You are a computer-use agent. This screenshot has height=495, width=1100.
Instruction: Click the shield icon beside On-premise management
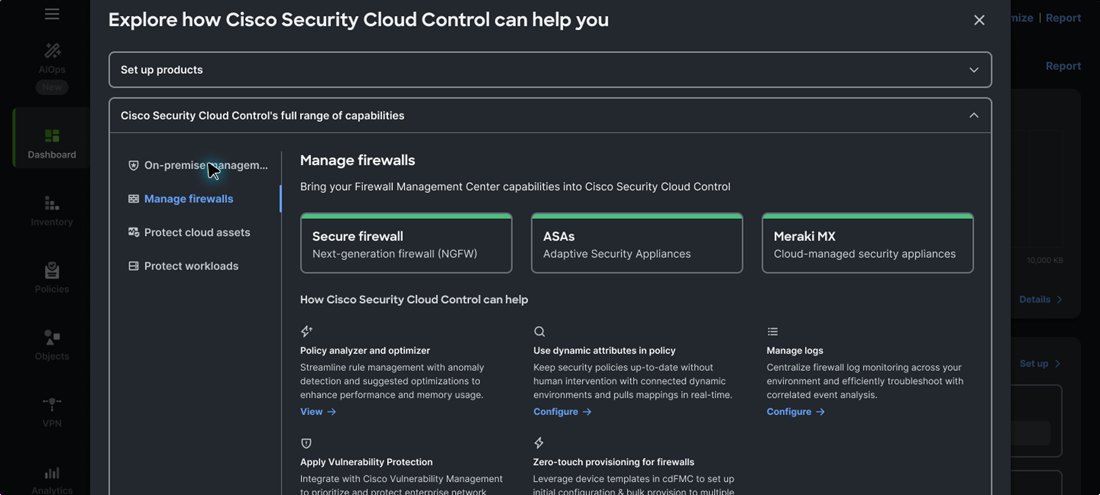(133, 165)
